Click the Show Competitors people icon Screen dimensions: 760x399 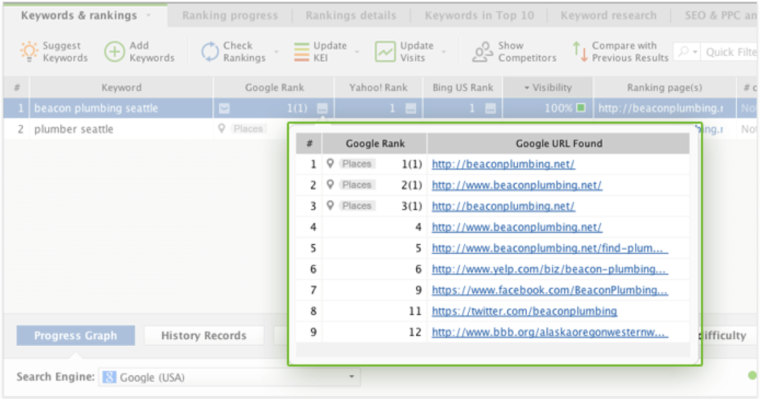coord(482,51)
